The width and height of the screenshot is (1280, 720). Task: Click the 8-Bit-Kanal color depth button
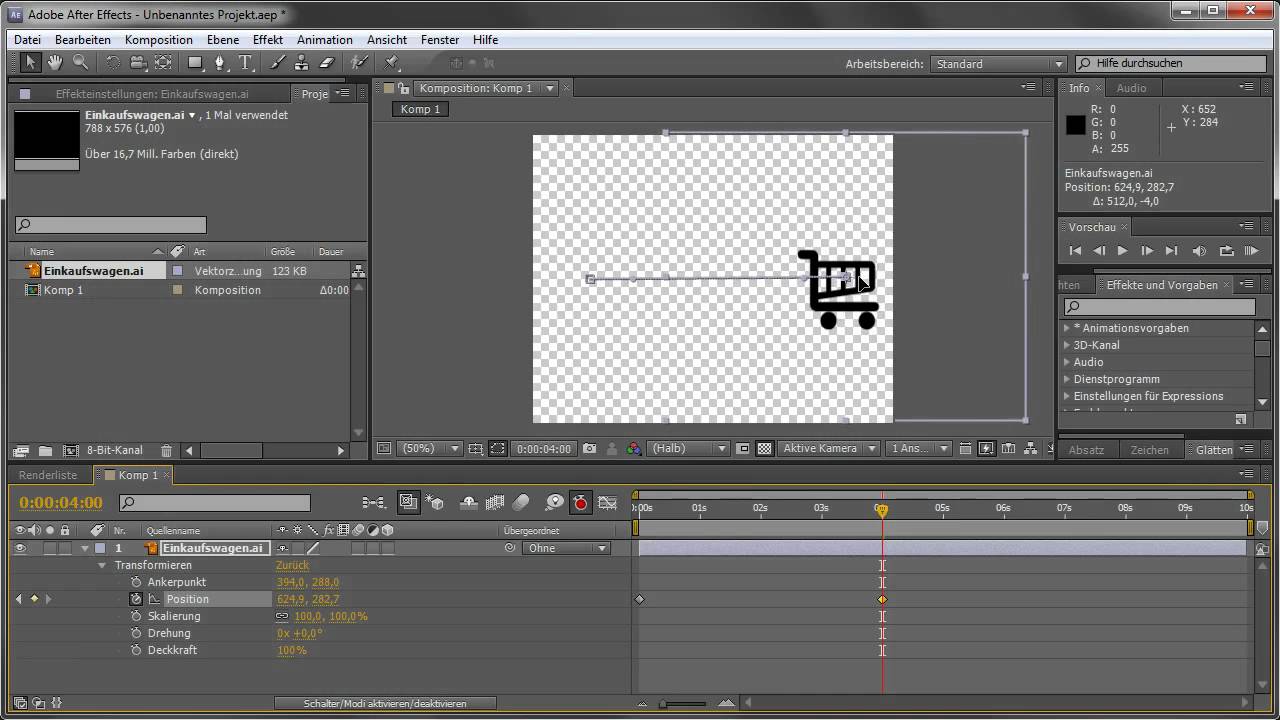(x=116, y=451)
